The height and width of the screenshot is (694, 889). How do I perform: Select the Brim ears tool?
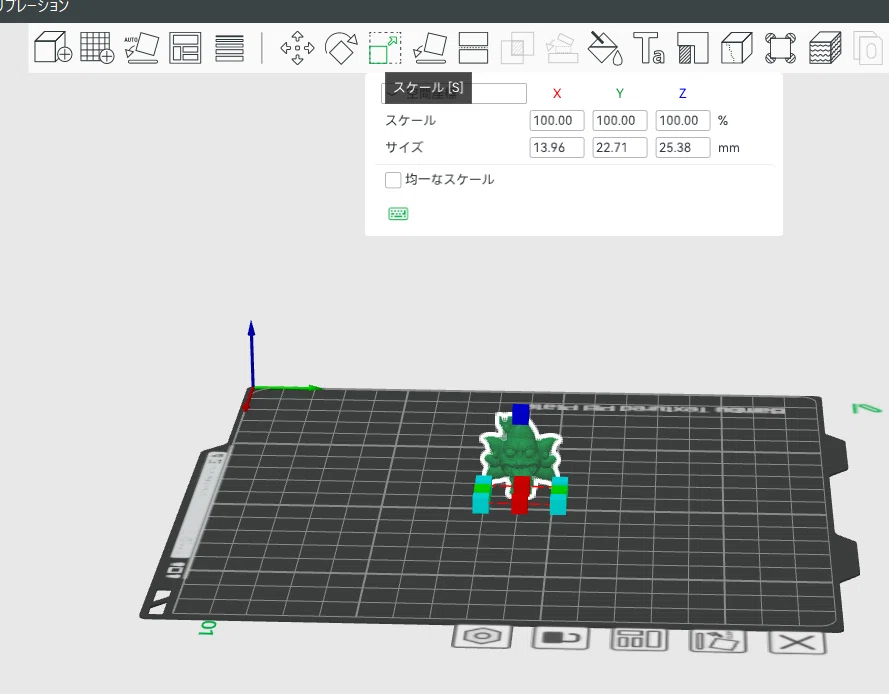780,48
